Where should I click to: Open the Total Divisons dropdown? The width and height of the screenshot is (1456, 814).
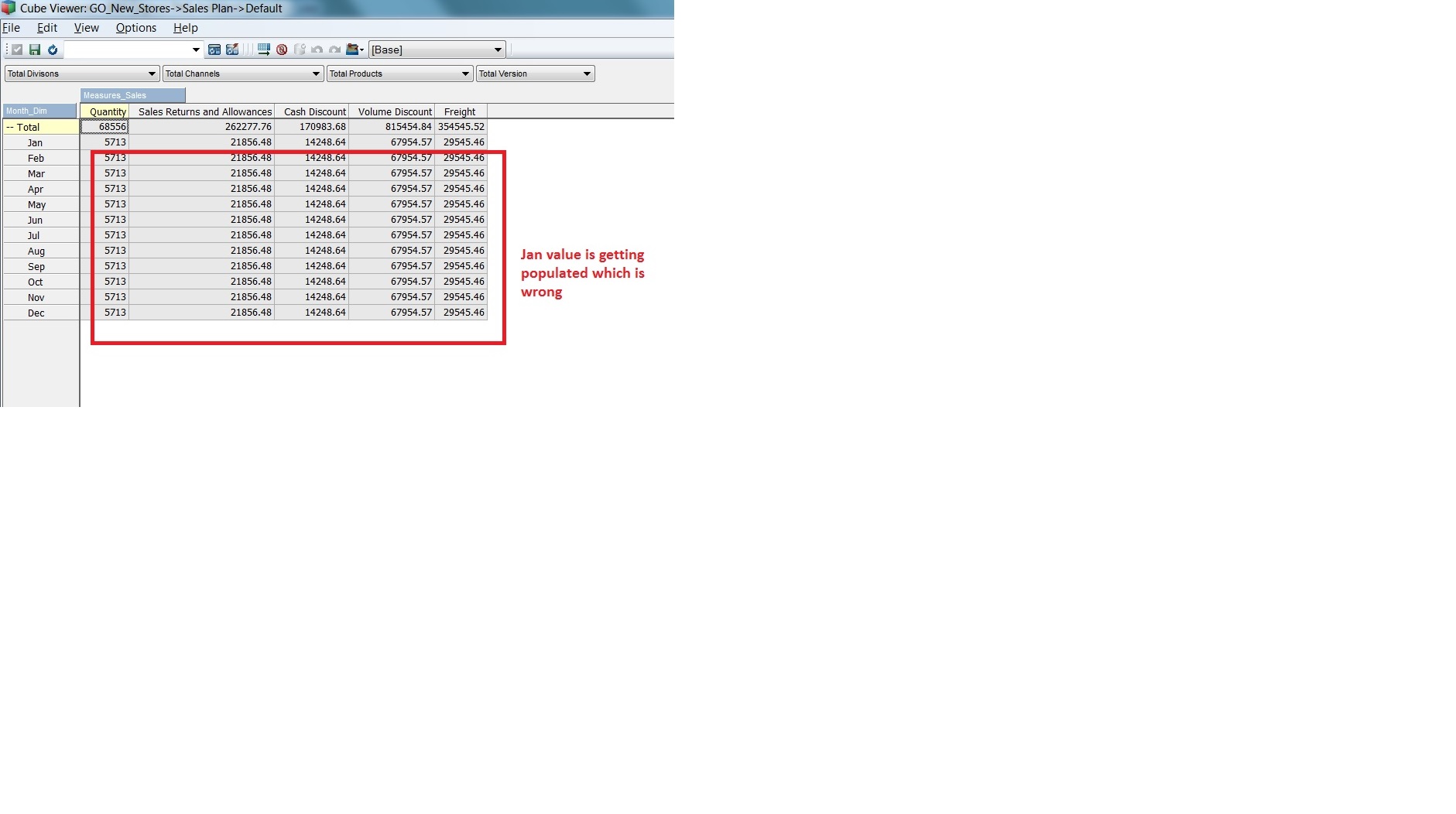81,74
